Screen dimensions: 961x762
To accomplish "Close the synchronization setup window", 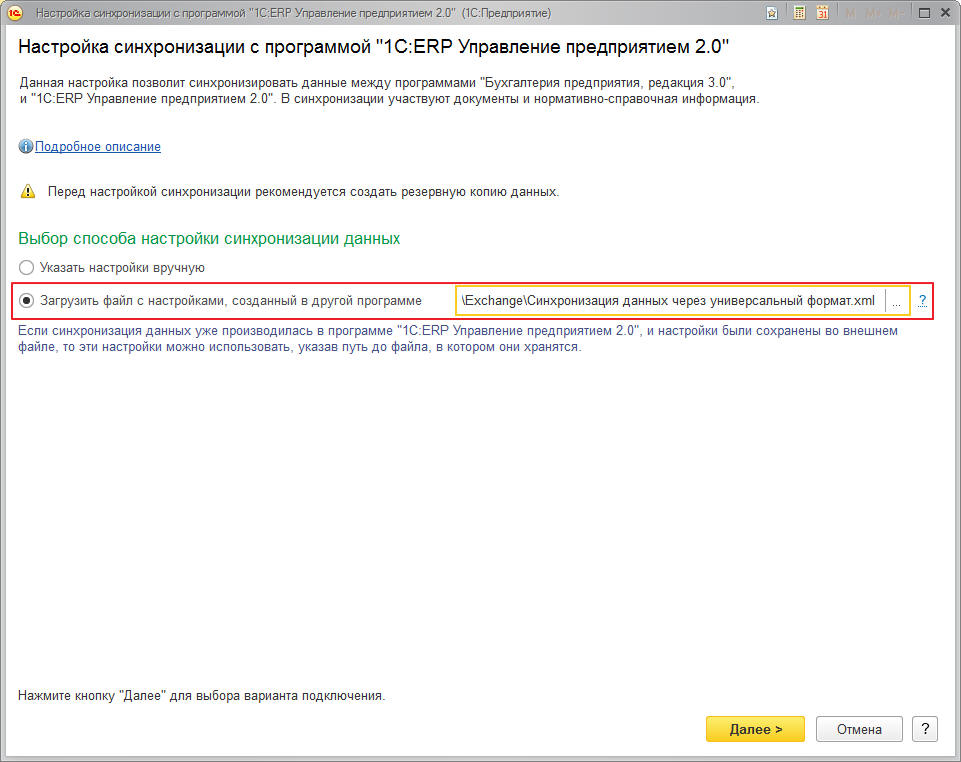I will point(945,13).
